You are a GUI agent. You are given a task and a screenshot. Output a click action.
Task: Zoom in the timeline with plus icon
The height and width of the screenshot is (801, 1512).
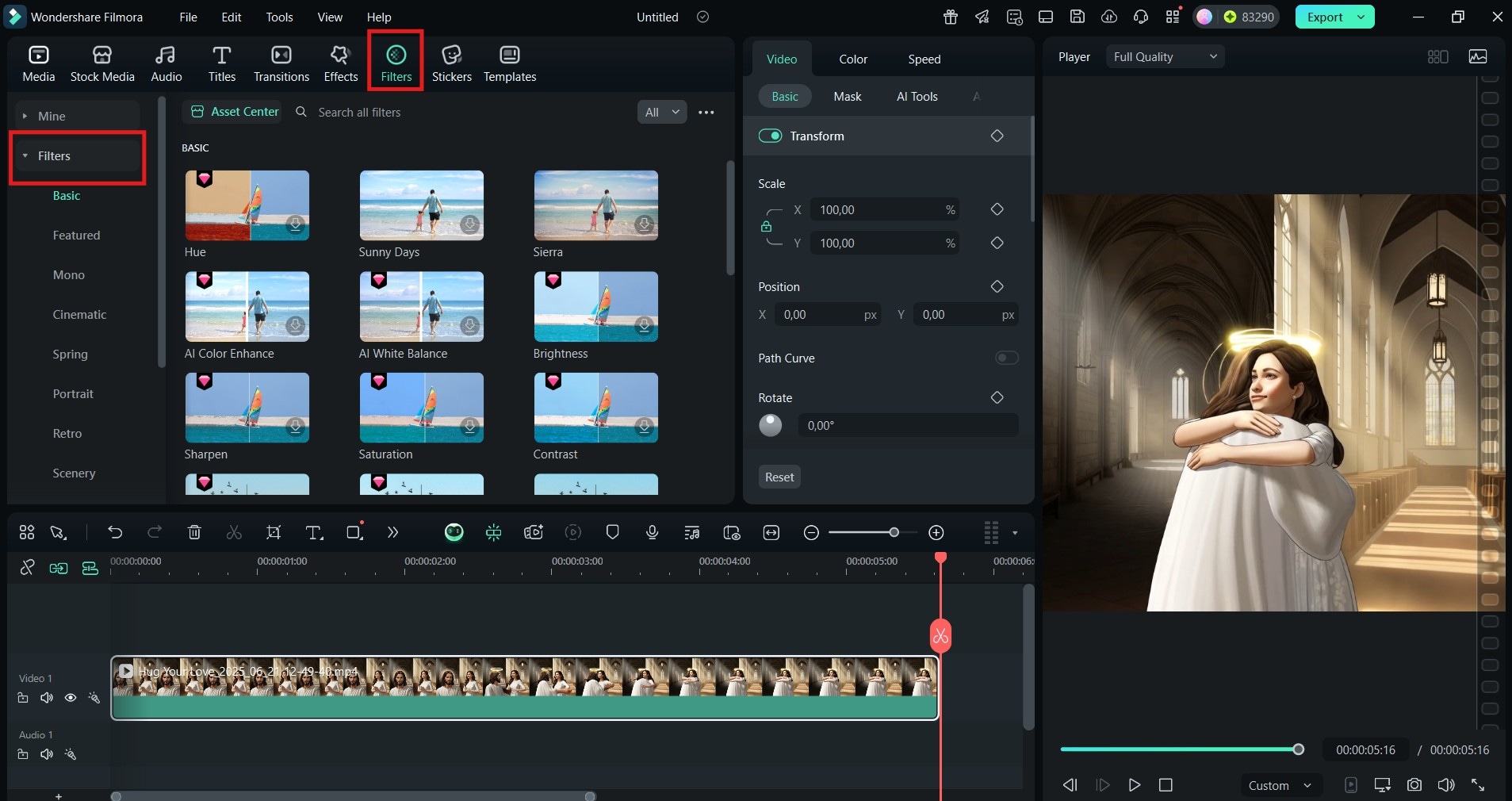tap(936, 533)
